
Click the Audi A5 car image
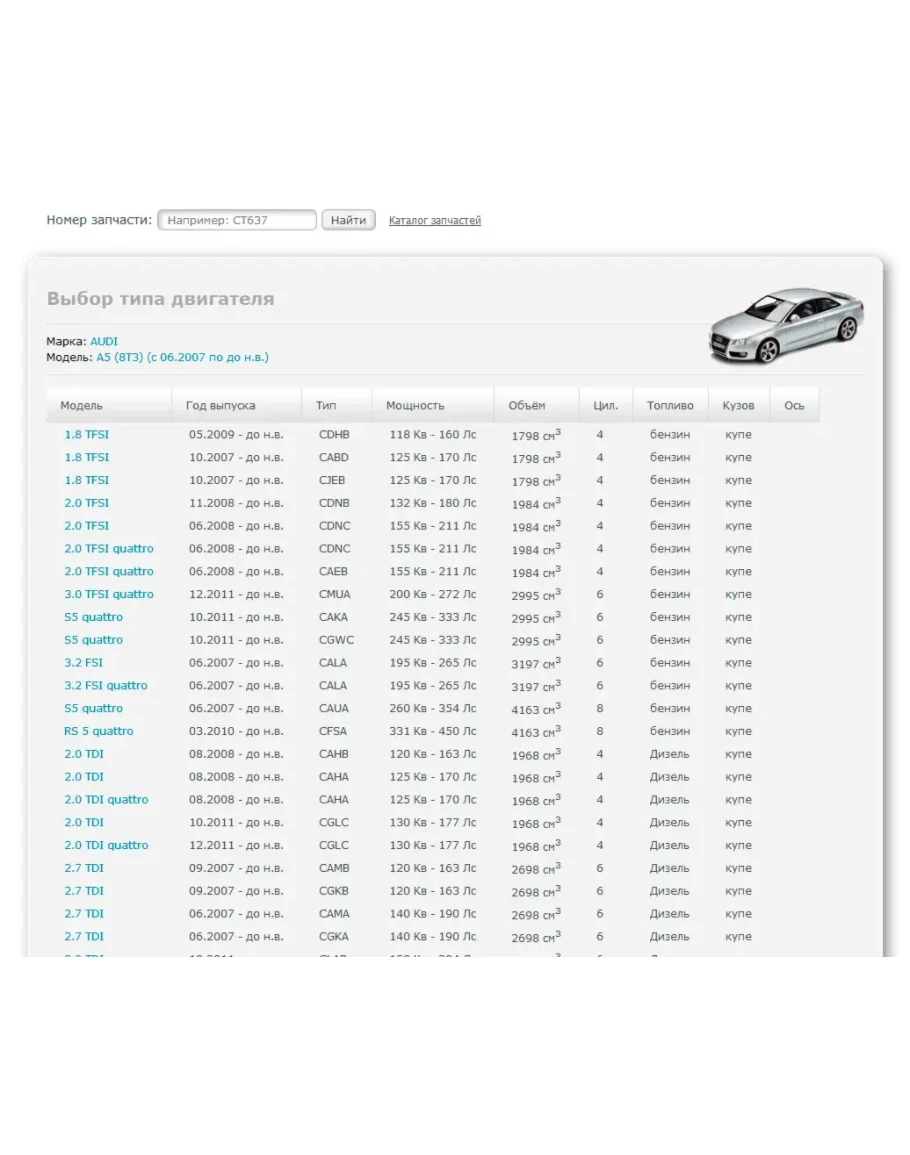(x=786, y=326)
